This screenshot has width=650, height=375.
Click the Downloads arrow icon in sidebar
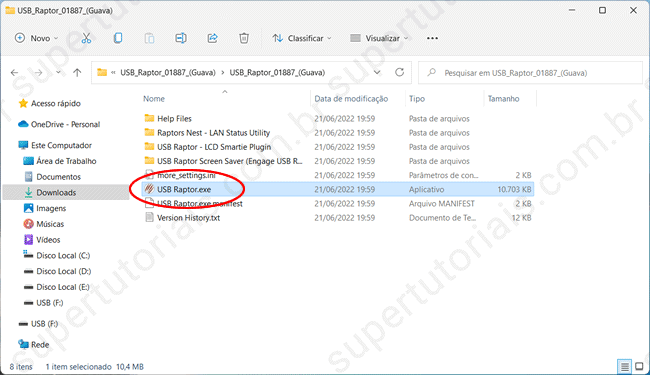click(28, 192)
